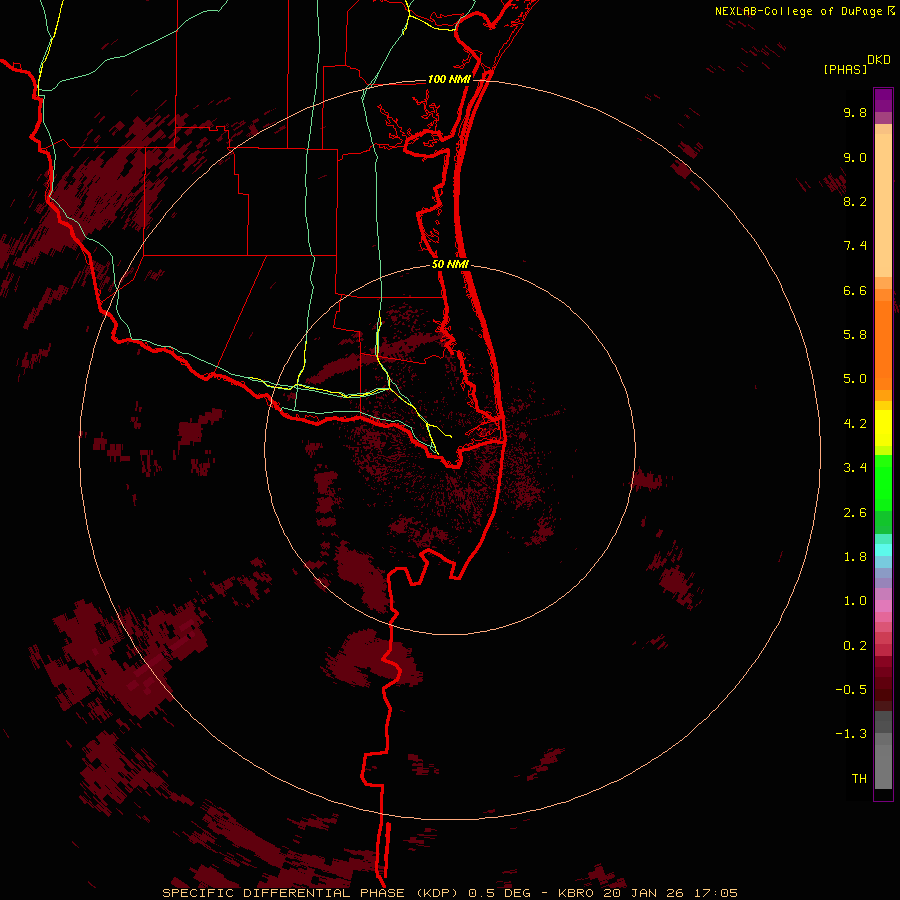
Task: Click the 1.0 value on color scale
Action: 855,601
